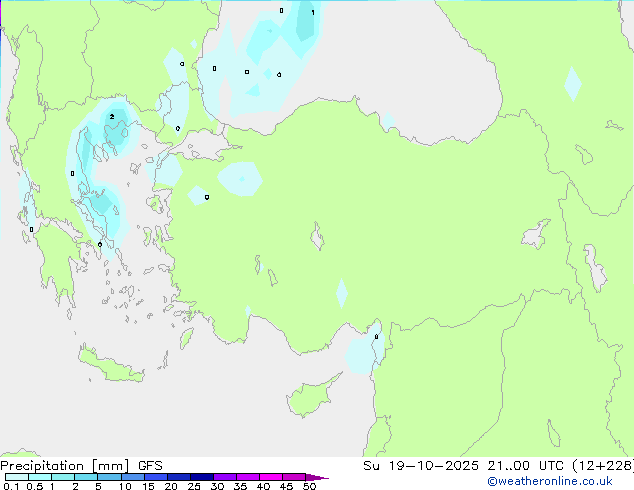Click the 0.5–1 mm legend swatch

pyautogui.click(x=40, y=477)
